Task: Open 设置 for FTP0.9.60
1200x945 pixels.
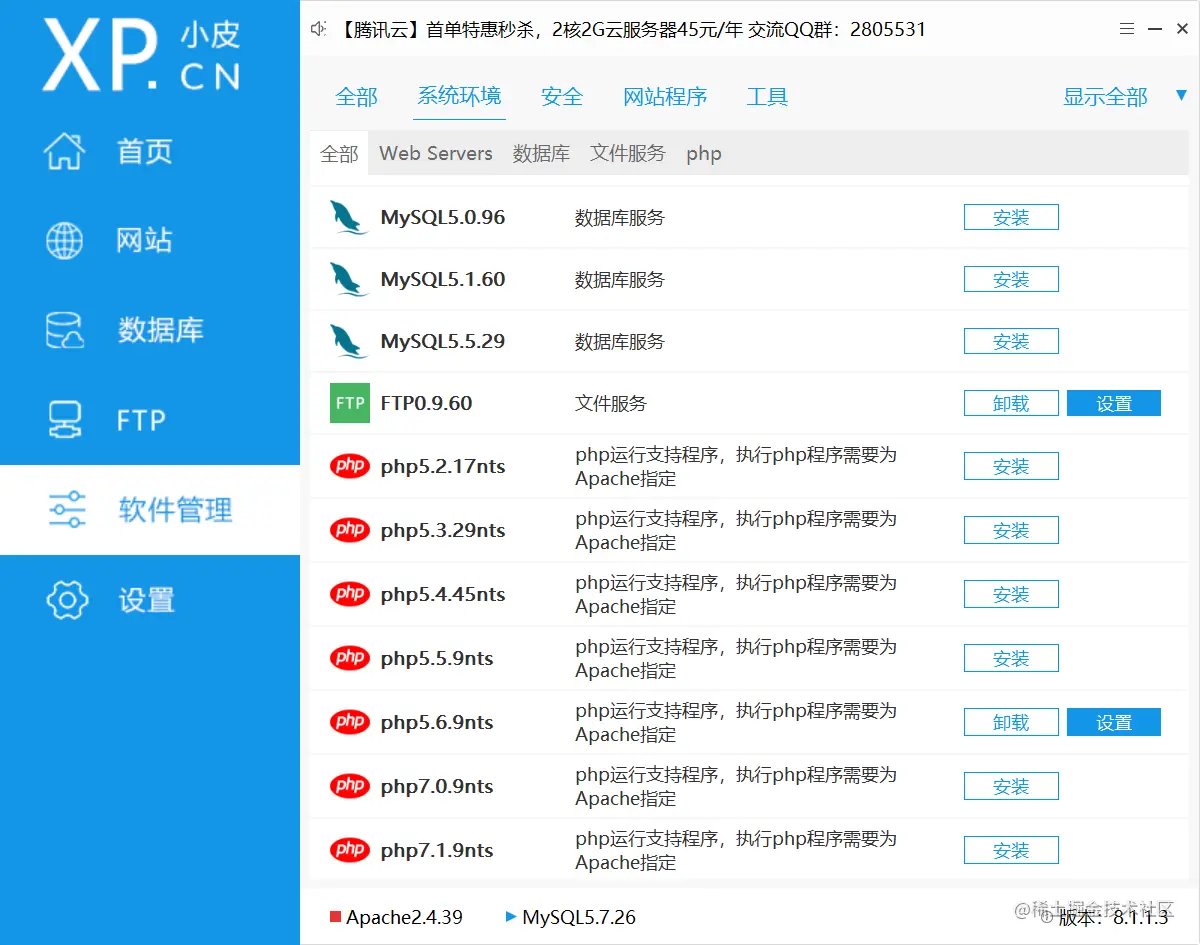Action: [1114, 403]
